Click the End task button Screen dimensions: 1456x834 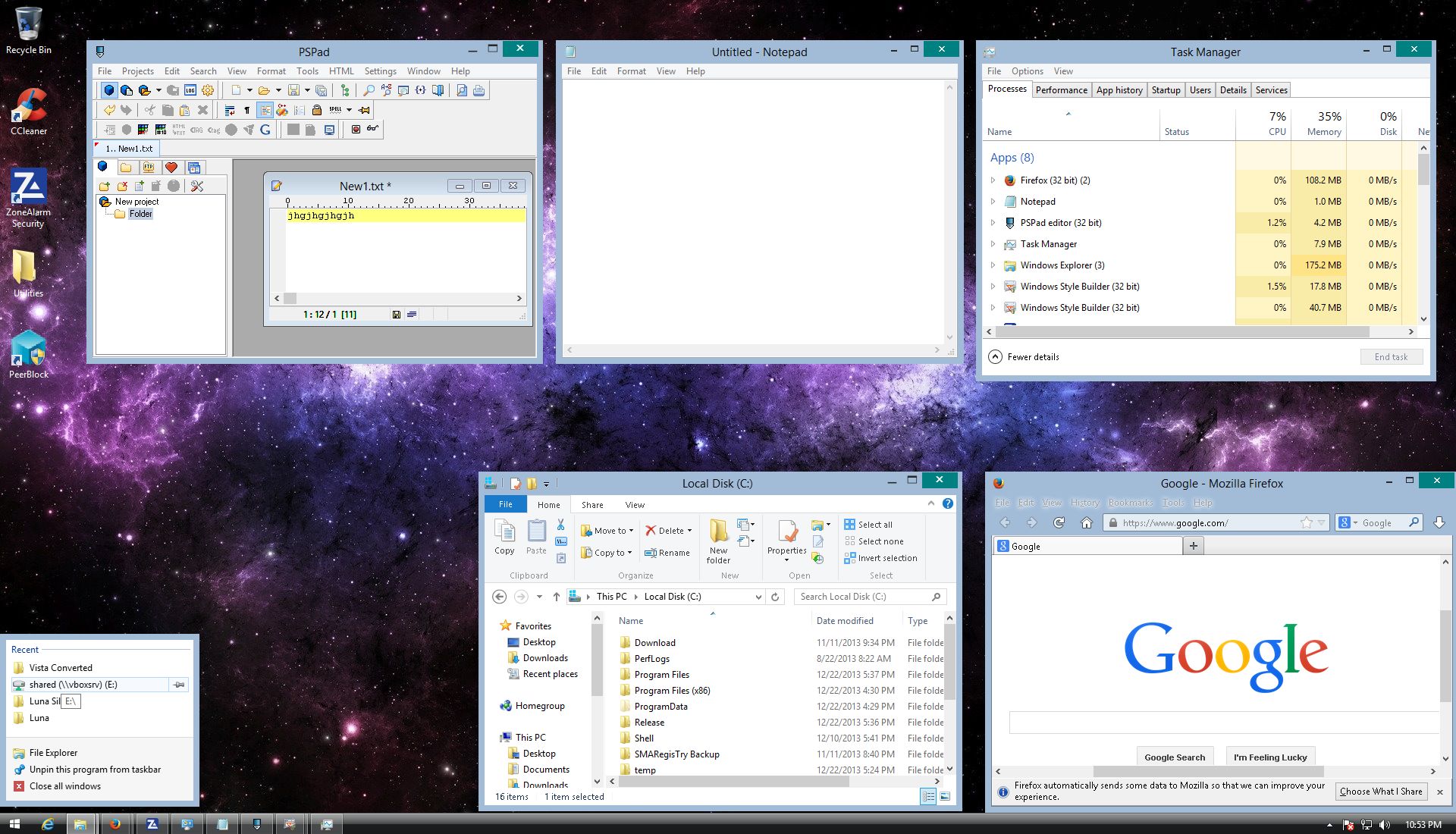pyautogui.click(x=1391, y=356)
